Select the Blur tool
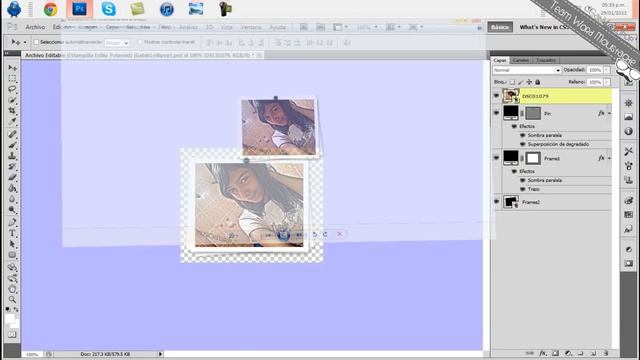This screenshot has width=640, height=360. pyautogui.click(x=13, y=199)
